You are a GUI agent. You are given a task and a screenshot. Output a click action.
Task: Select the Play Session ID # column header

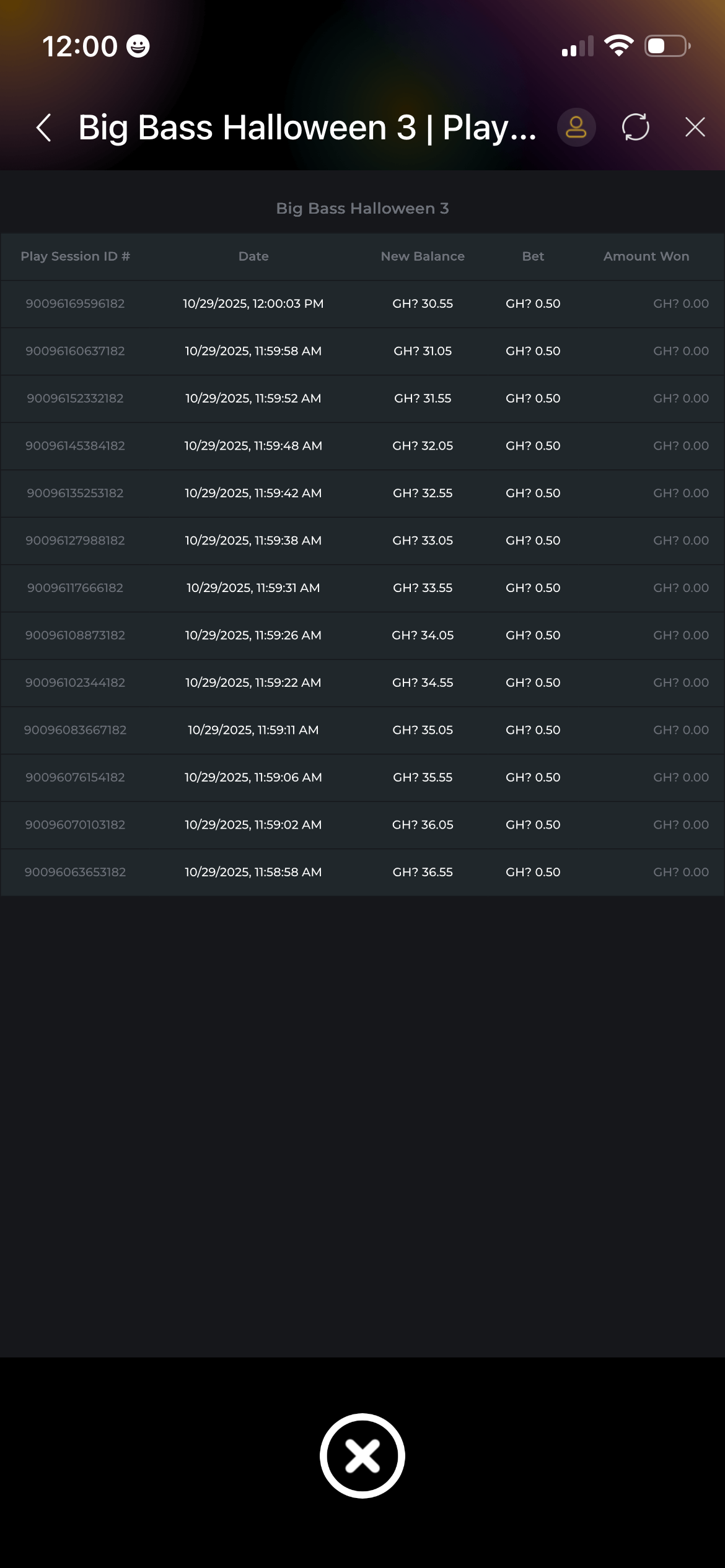(x=75, y=256)
